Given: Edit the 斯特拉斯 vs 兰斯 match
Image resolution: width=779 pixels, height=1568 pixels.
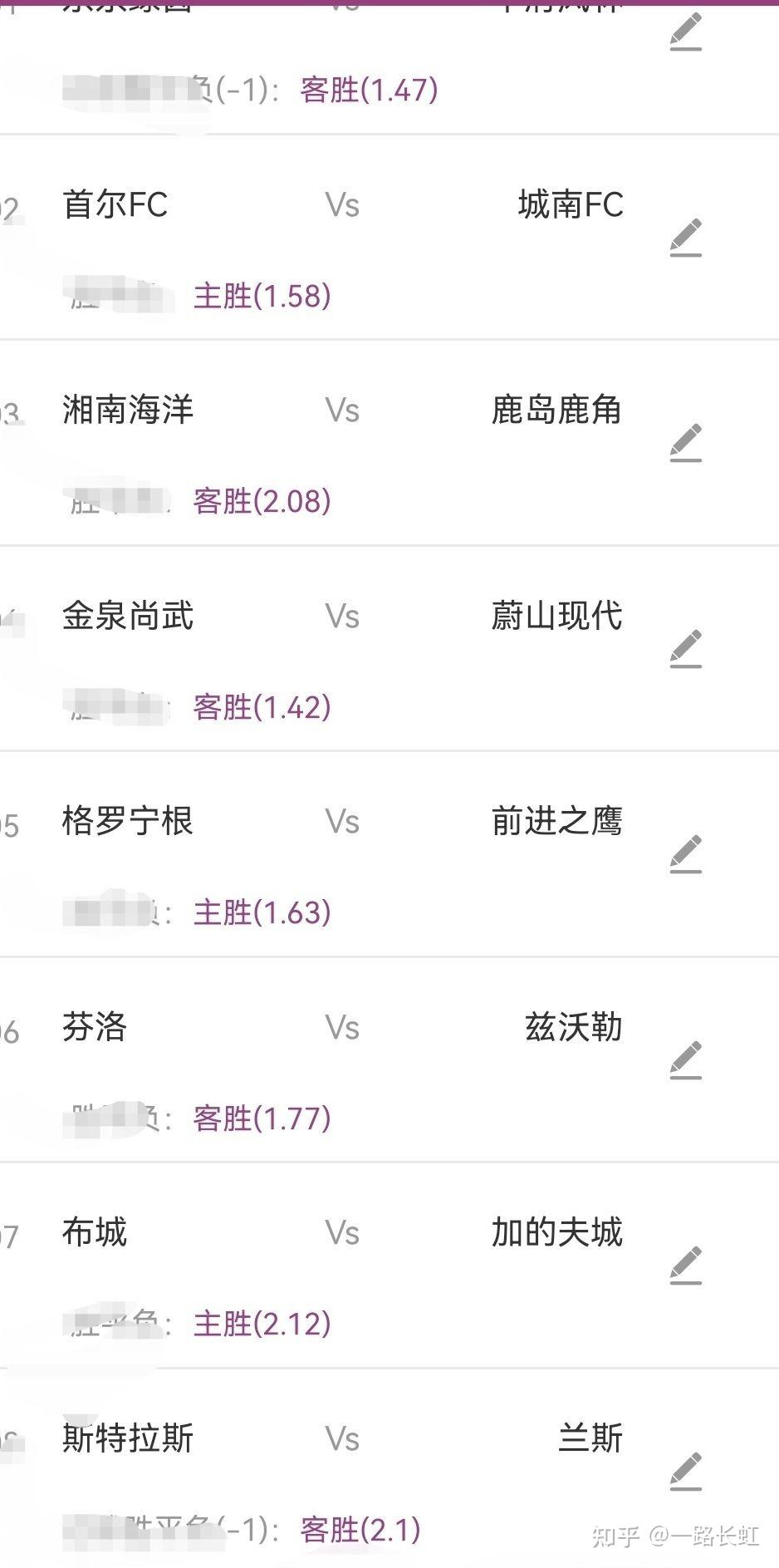Looking at the screenshot, I should coord(686,1472).
